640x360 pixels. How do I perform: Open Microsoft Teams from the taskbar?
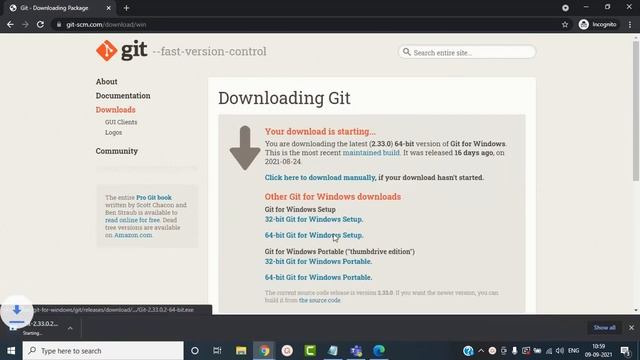[x=356, y=351]
